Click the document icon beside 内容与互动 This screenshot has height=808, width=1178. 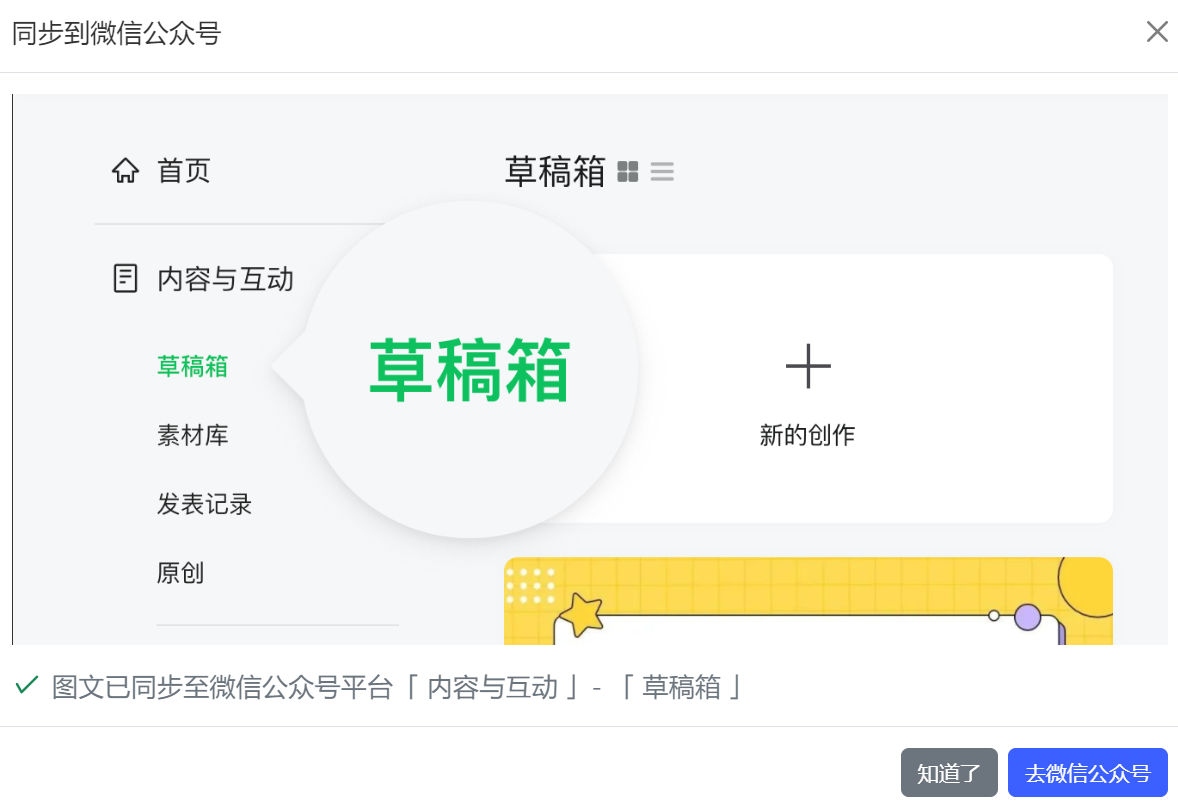tap(125, 278)
